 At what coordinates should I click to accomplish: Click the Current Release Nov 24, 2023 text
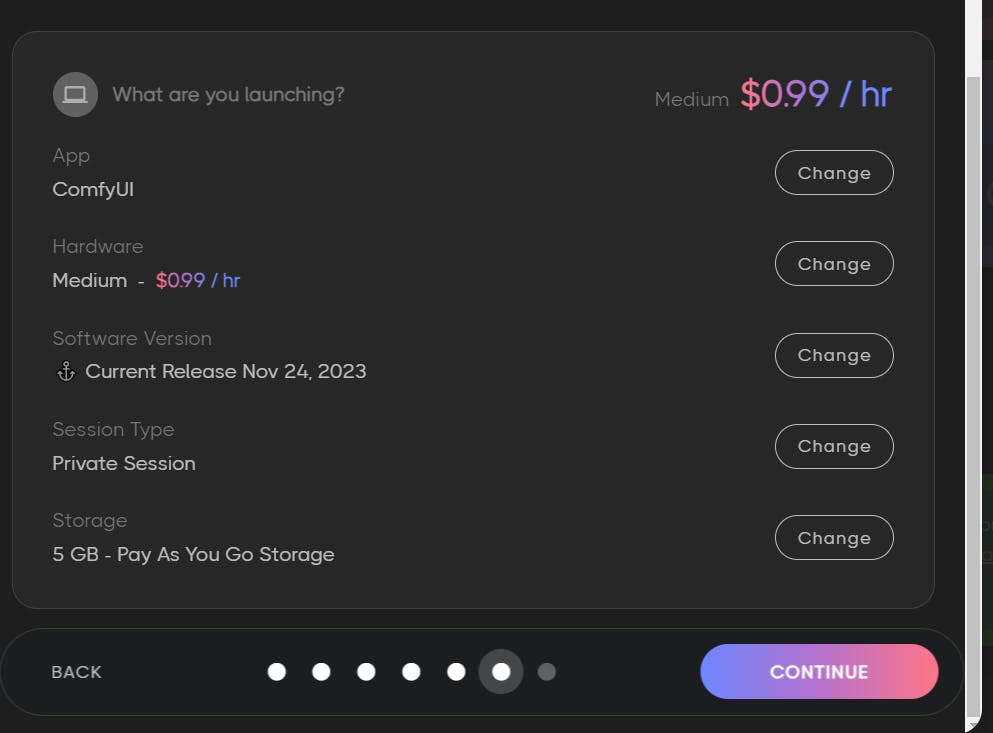226,372
